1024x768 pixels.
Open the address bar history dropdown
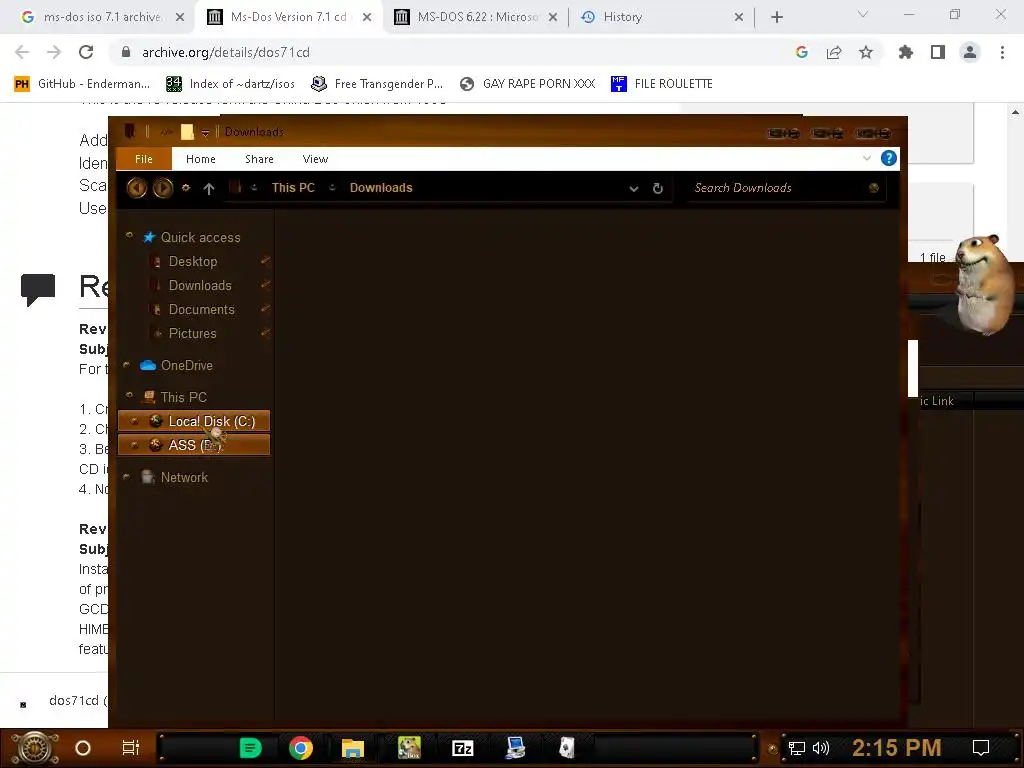pyautogui.click(x=633, y=189)
